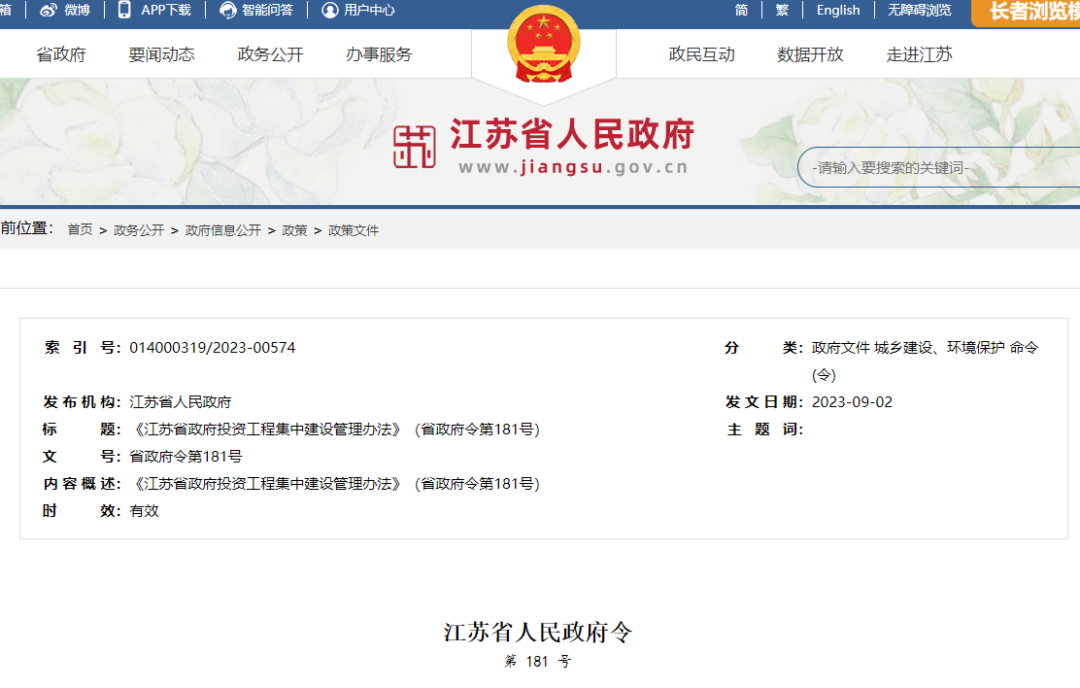Open the 办事服务 section
The width and height of the screenshot is (1080, 688).
[380, 55]
